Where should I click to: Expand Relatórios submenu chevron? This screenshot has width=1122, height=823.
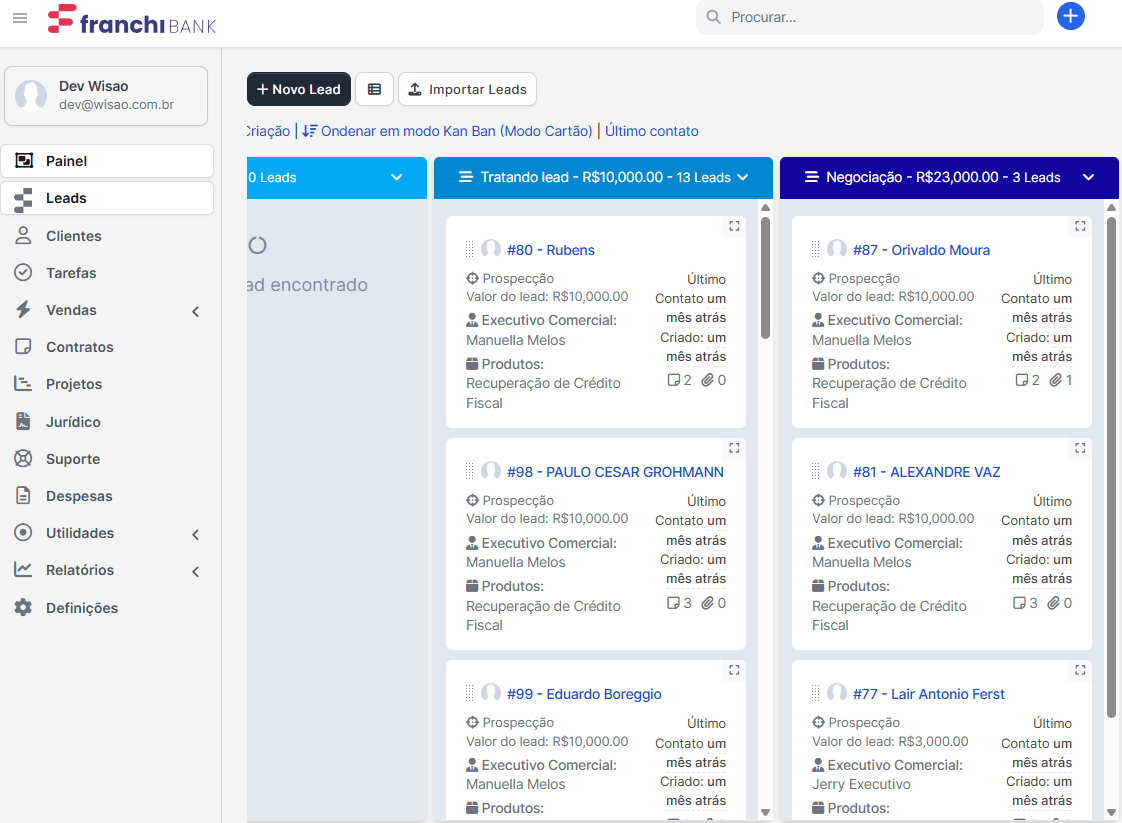[195, 571]
